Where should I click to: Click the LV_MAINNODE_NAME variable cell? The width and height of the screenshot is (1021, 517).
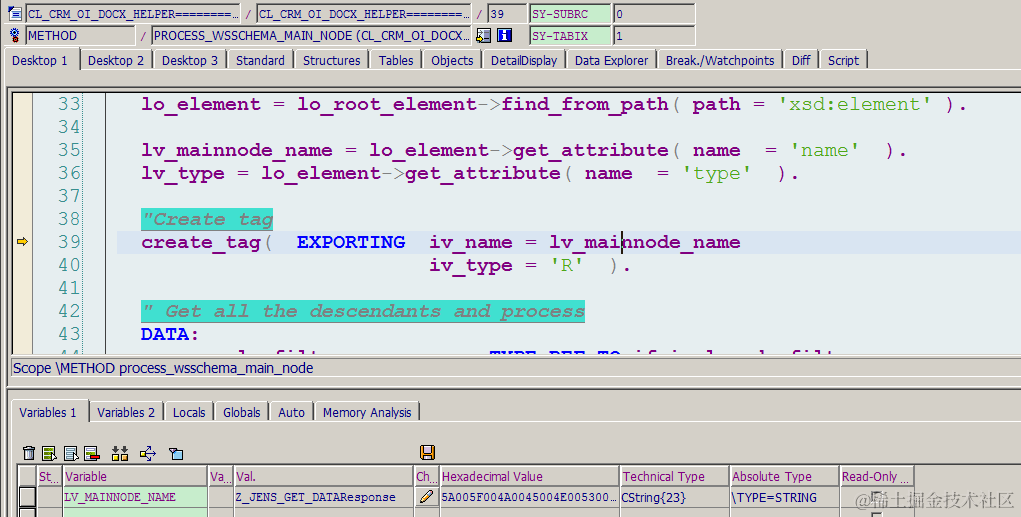pyautogui.click(x=135, y=497)
